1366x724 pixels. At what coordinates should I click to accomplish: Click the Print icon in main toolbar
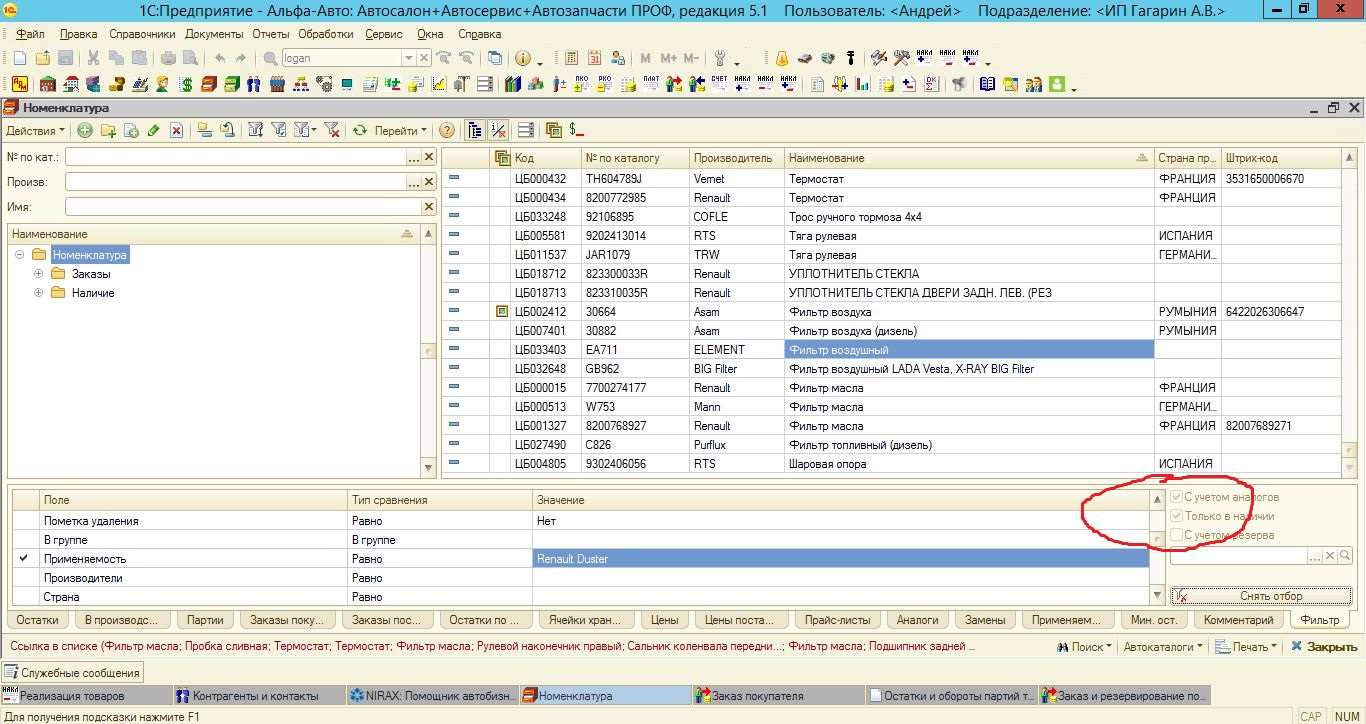(168, 58)
